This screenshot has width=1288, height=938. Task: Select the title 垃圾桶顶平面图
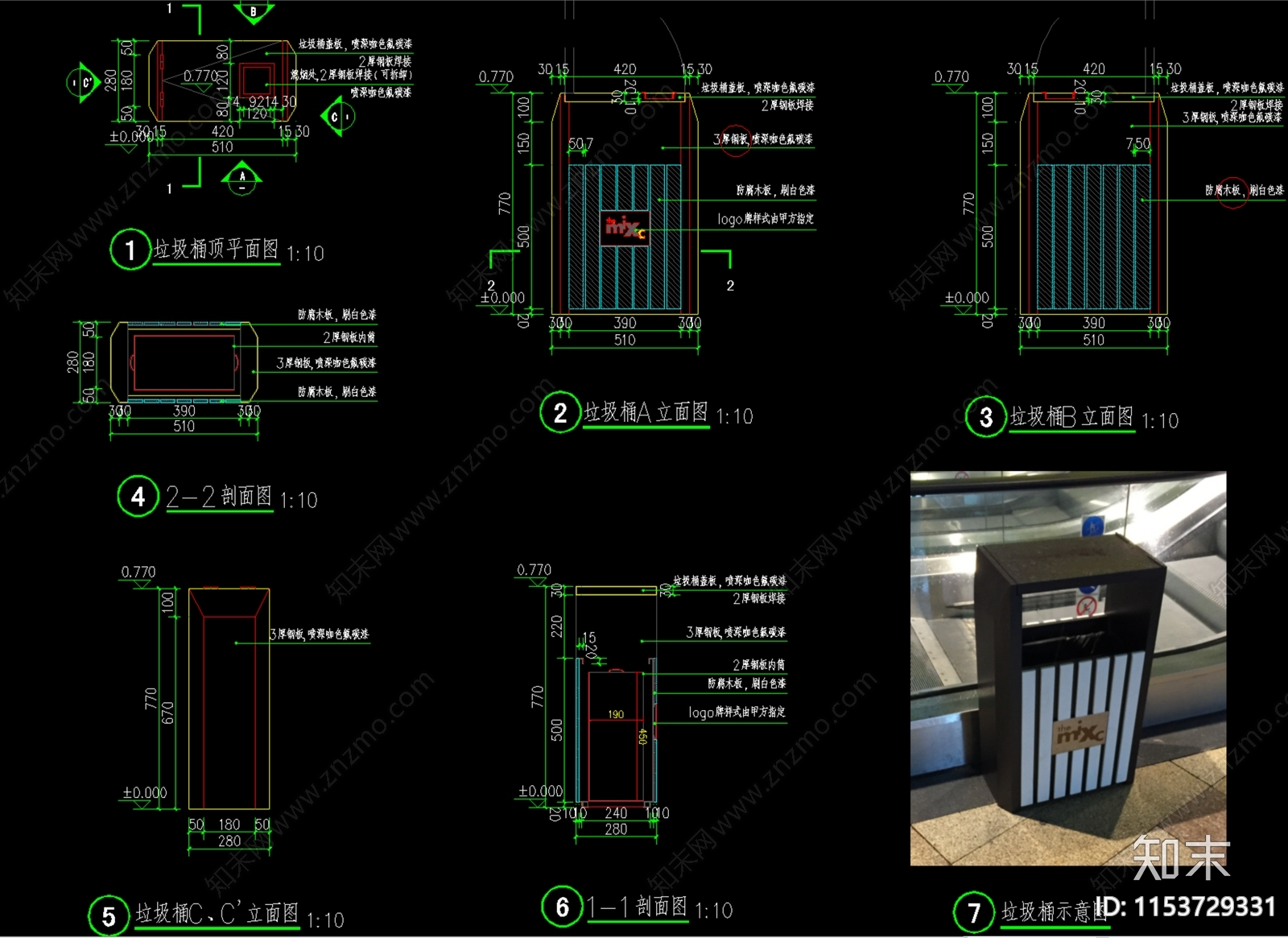tap(216, 250)
